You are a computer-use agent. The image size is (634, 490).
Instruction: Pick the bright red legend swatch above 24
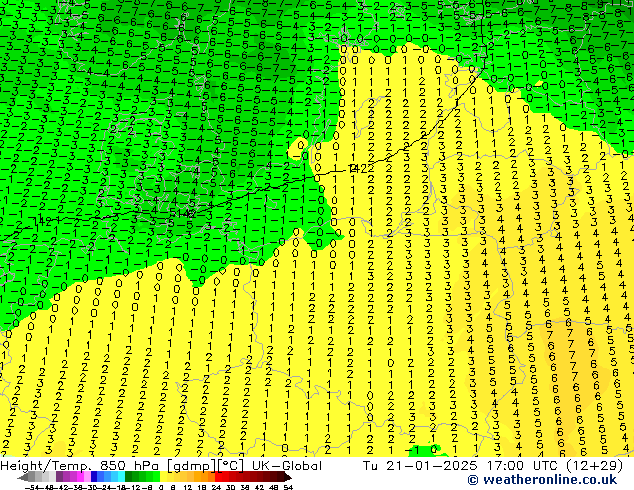[x=218, y=476]
